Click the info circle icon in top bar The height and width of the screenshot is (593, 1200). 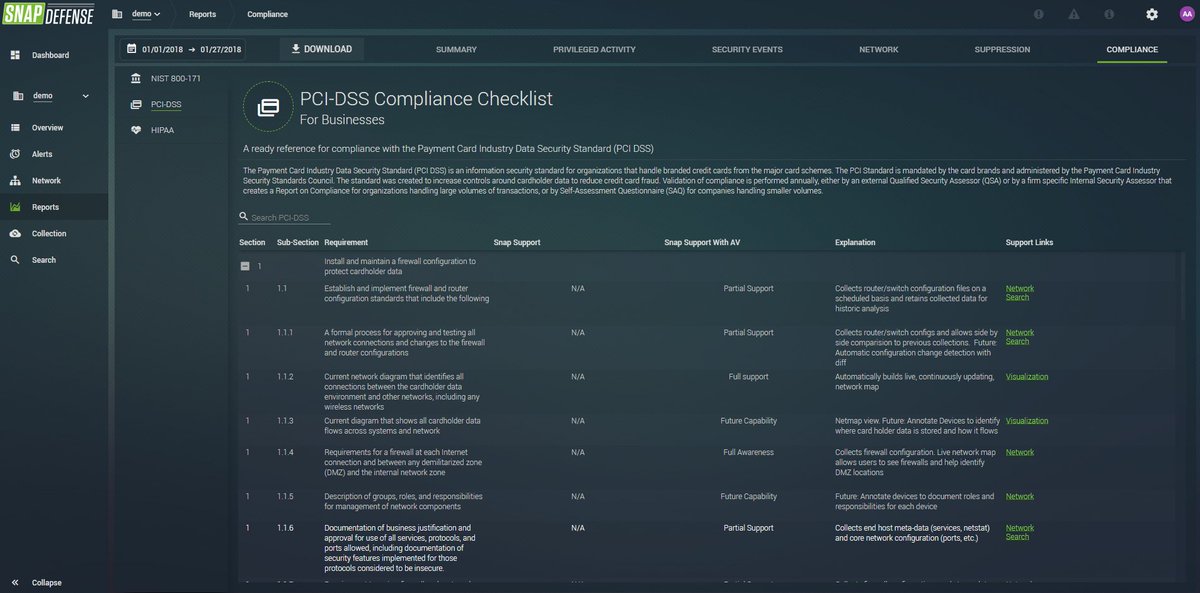click(x=1110, y=15)
